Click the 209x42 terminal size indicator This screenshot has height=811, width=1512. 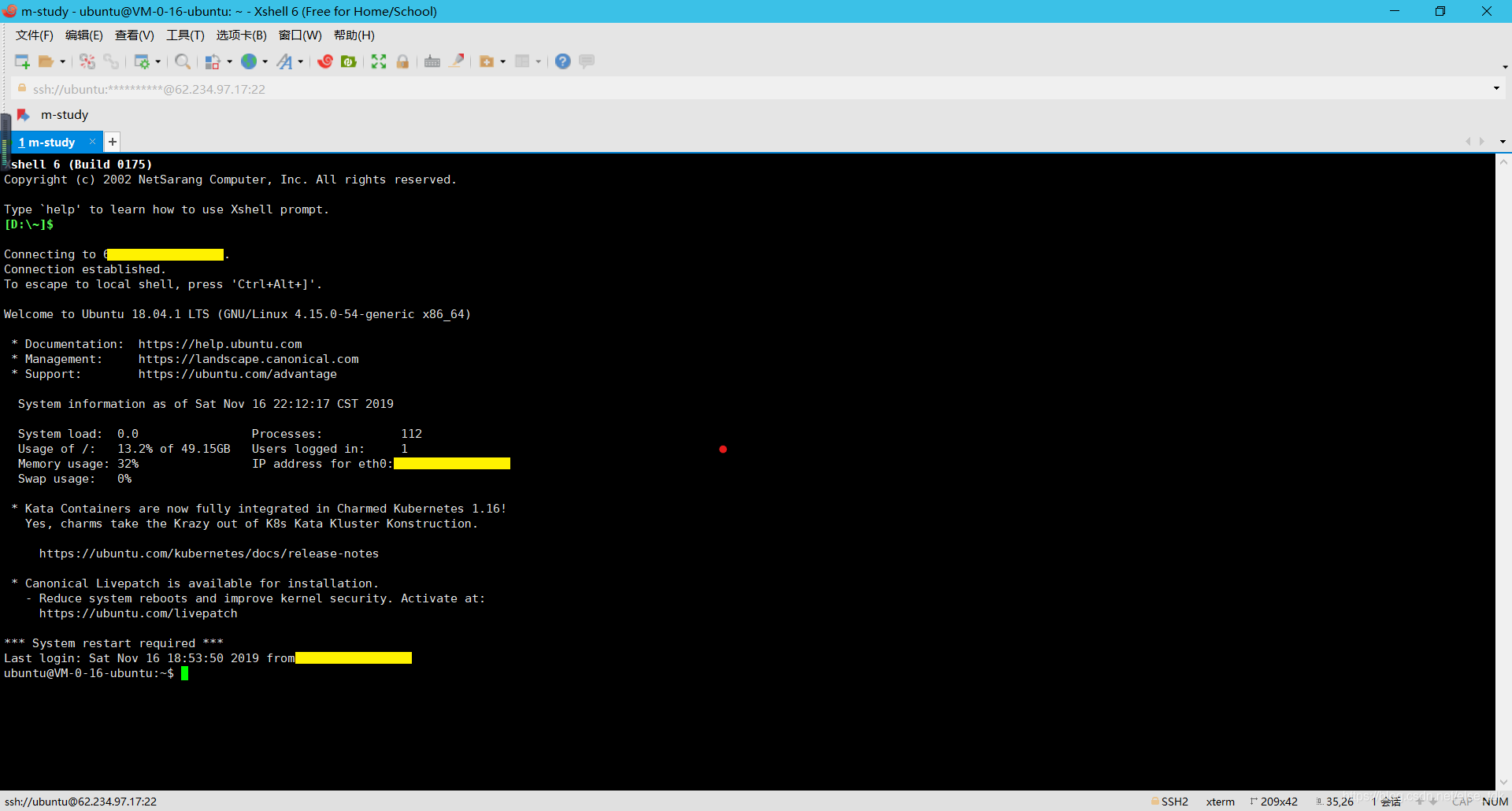coord(1274,802)
